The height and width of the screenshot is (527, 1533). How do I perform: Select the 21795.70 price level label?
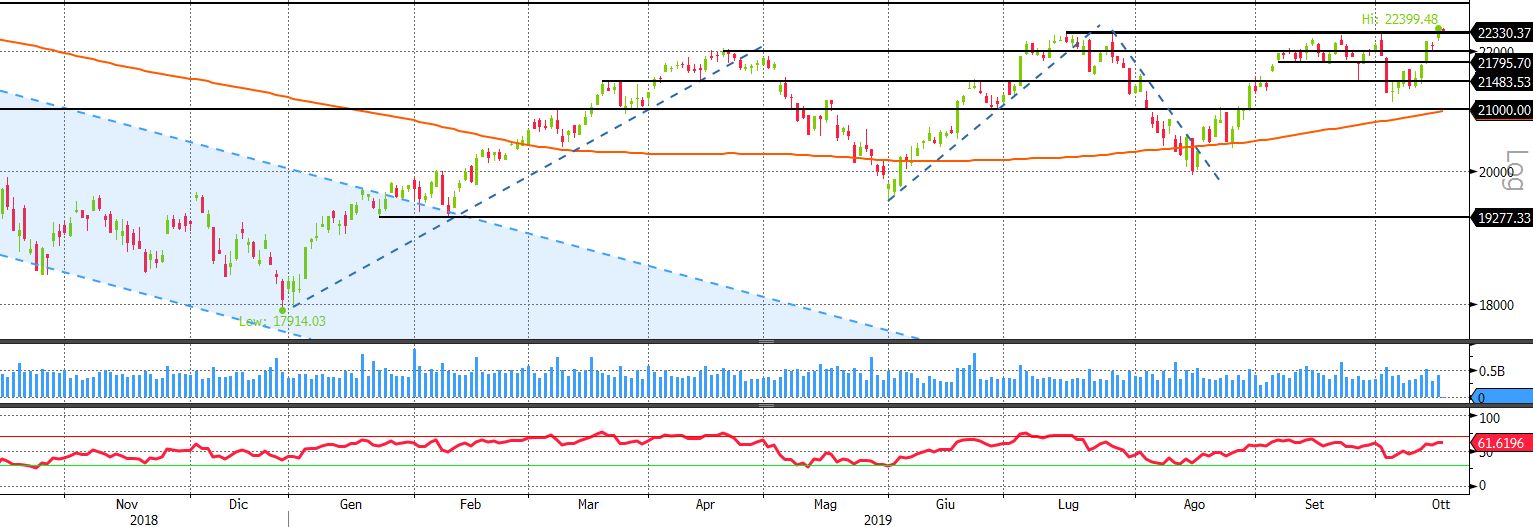[1503, 63]
